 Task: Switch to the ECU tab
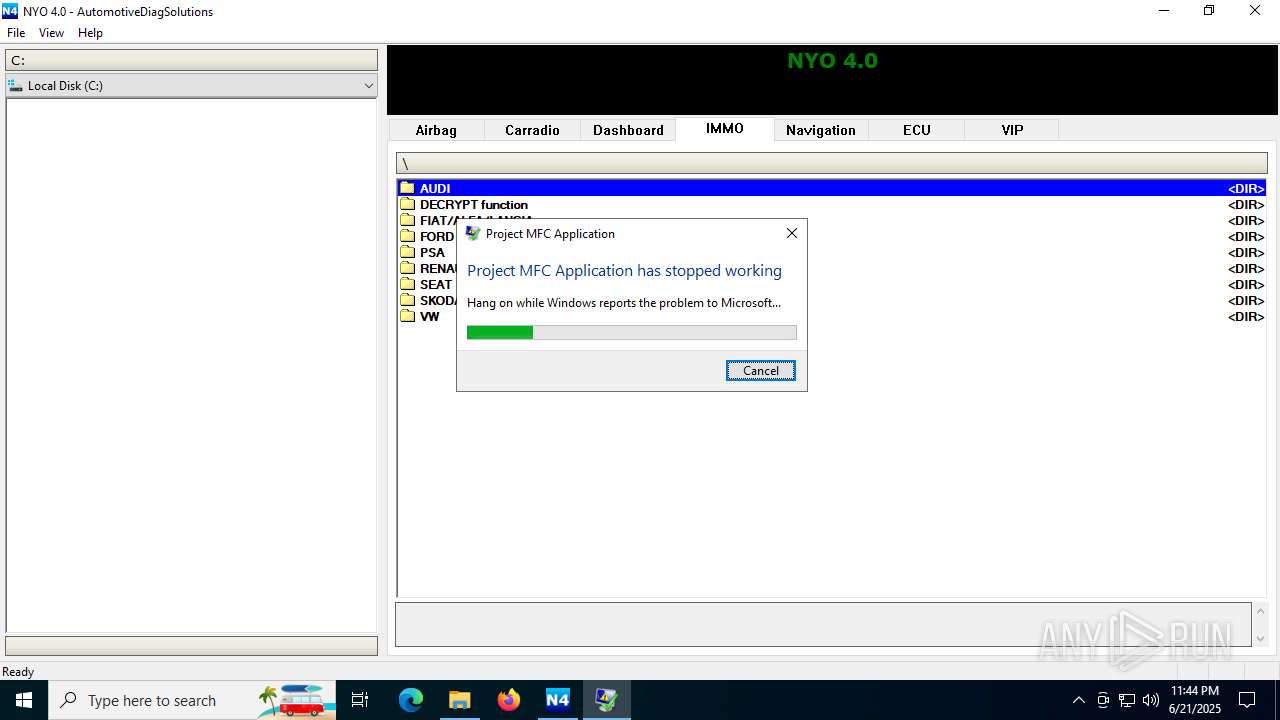tap(917, 130)
